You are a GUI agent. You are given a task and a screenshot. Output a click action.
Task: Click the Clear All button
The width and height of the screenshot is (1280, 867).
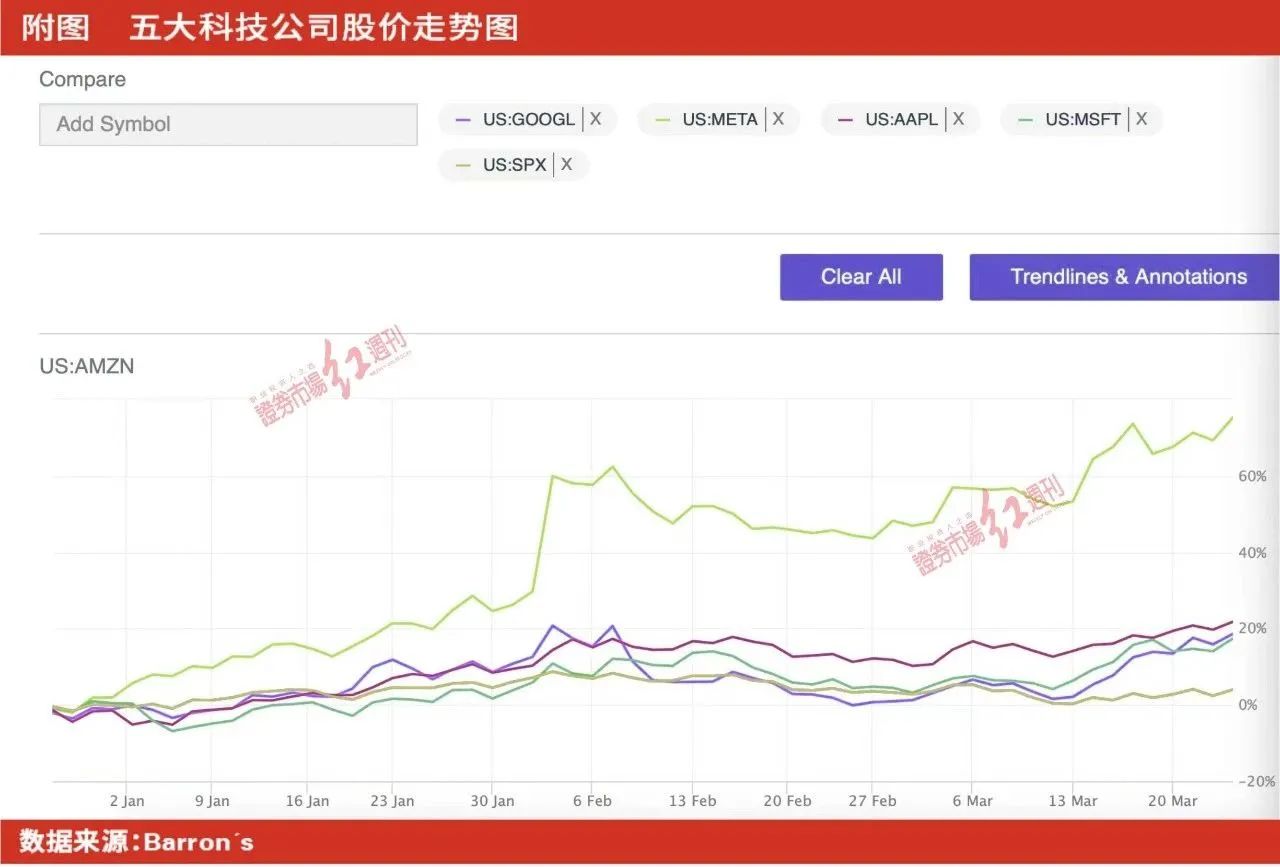click(x=861, y=277)
